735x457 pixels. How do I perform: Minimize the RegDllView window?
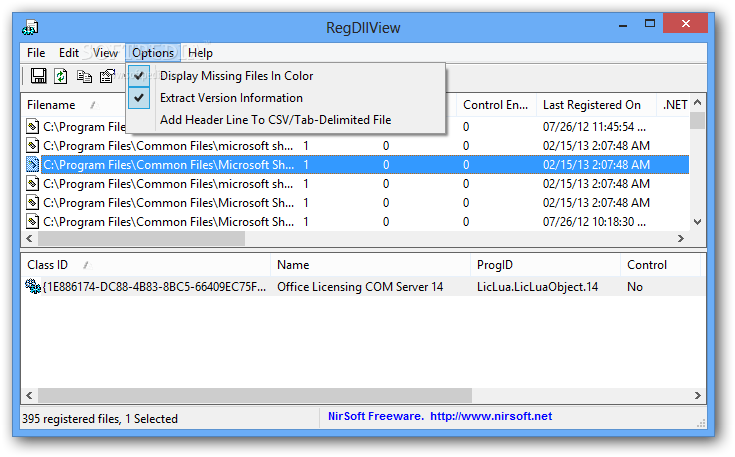coord(623,24)
